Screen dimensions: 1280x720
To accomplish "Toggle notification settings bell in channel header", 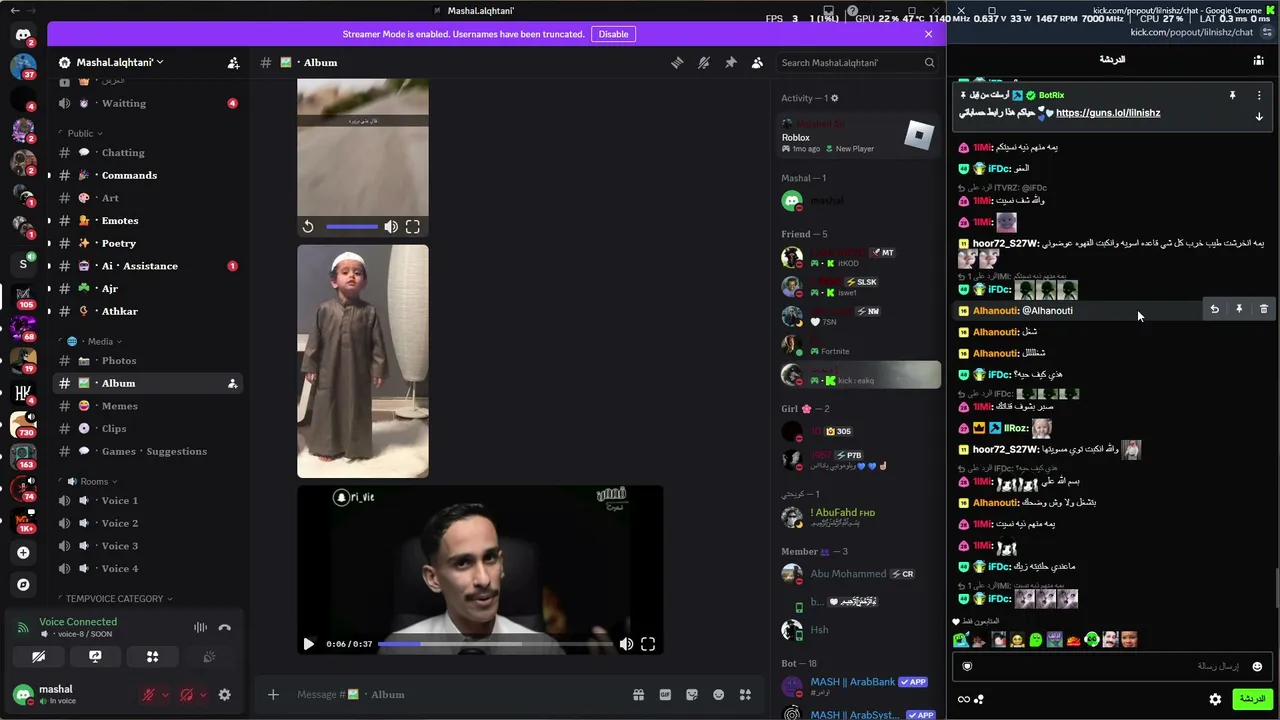I will click(x=704, y=62).
